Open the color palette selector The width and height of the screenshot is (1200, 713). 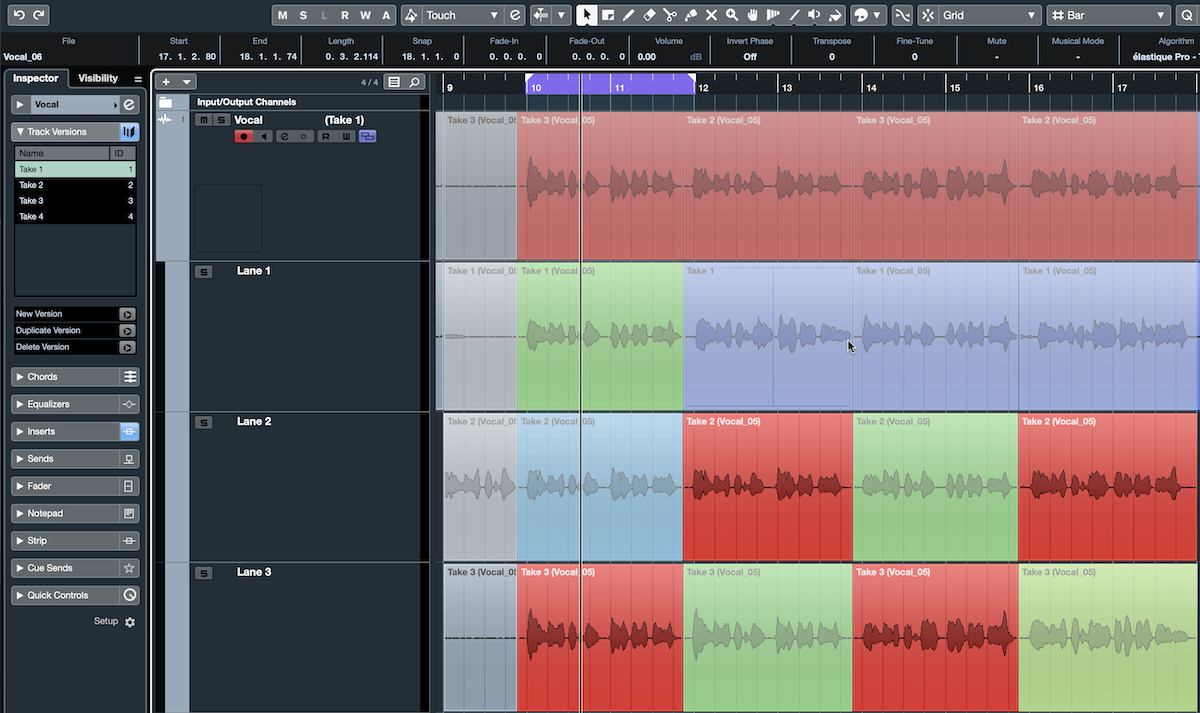point(868,15)
